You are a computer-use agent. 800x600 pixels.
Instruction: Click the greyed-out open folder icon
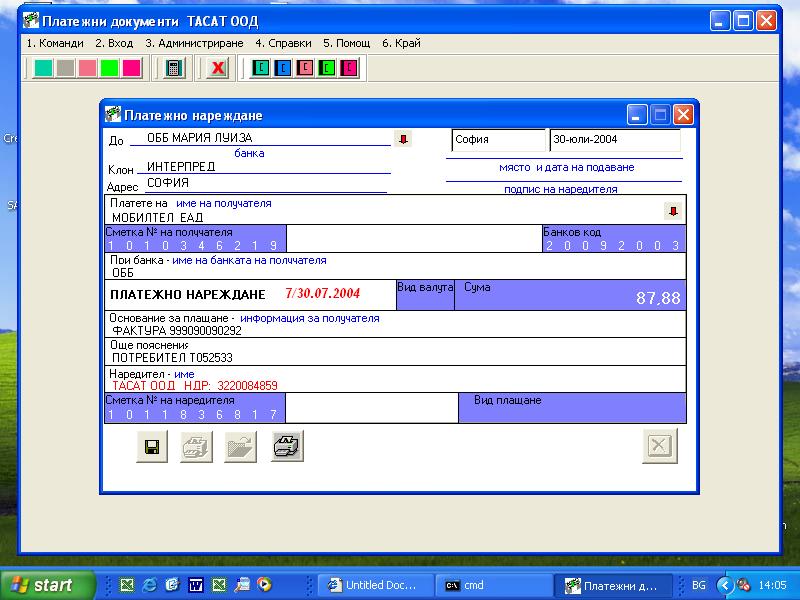[x=240, y=447]
